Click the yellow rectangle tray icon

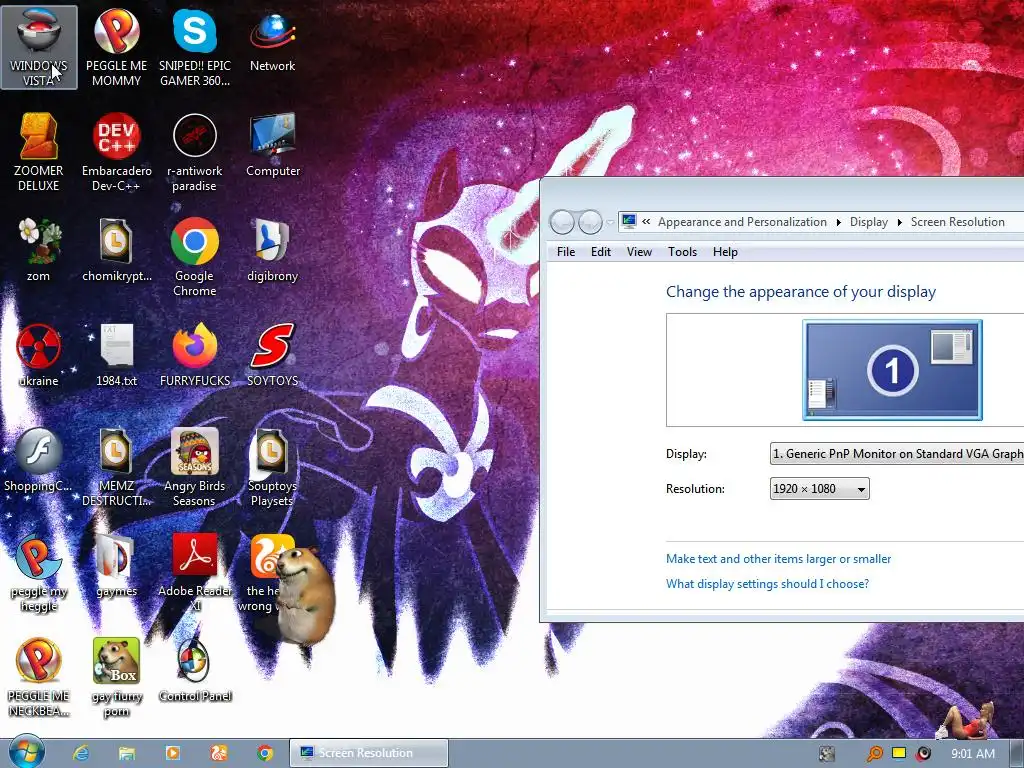[899, 753]
